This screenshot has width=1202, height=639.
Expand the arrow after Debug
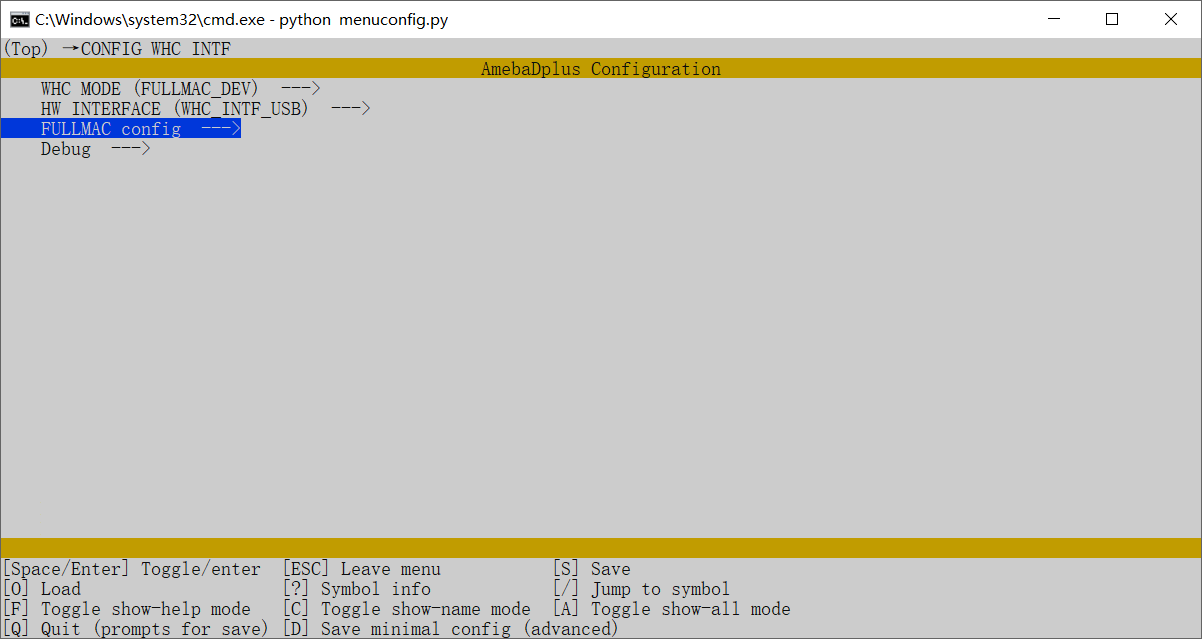[130, 149]
